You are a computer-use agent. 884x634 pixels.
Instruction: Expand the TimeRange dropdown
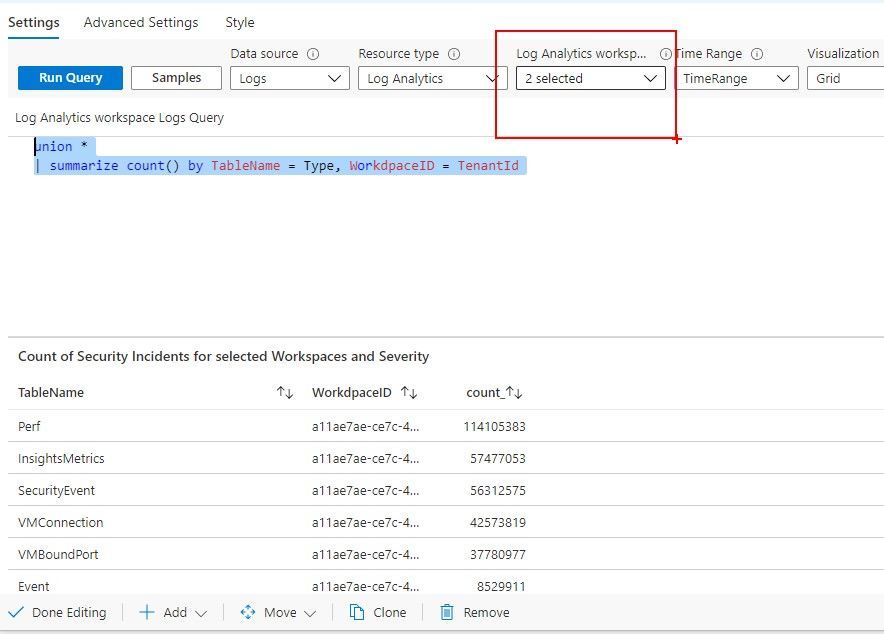736,77
